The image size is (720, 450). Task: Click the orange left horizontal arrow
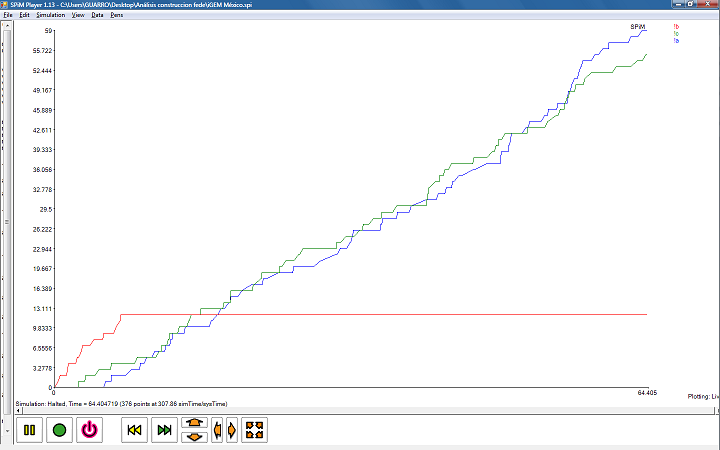217,430
